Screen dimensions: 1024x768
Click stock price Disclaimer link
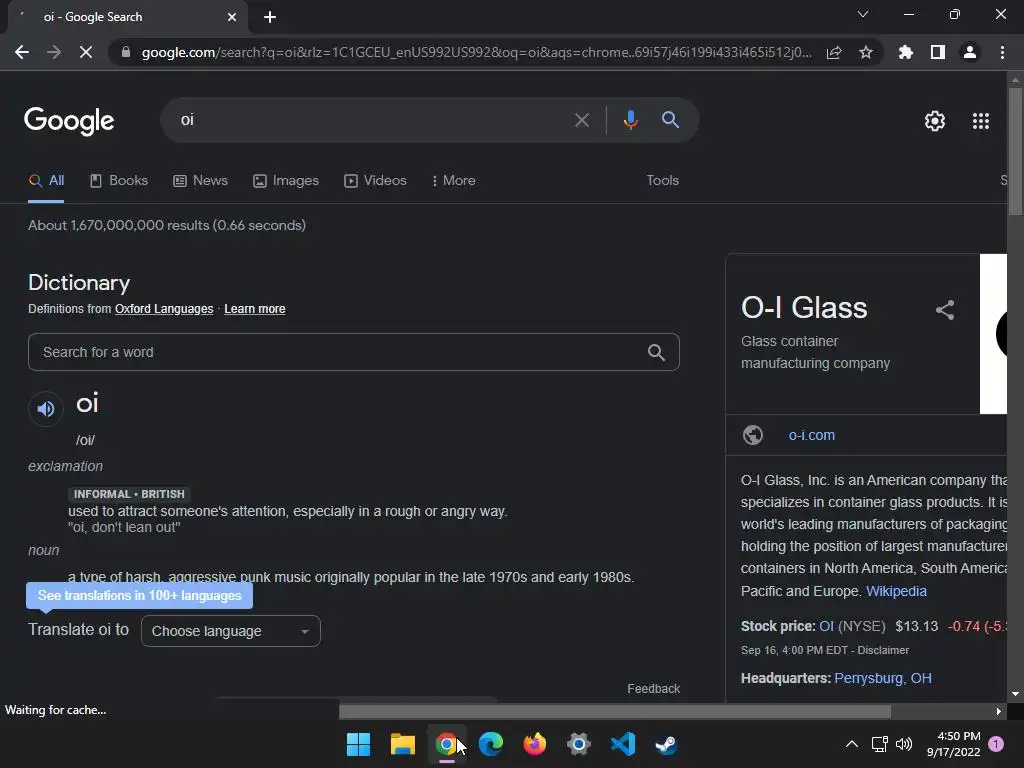[883, 650]
